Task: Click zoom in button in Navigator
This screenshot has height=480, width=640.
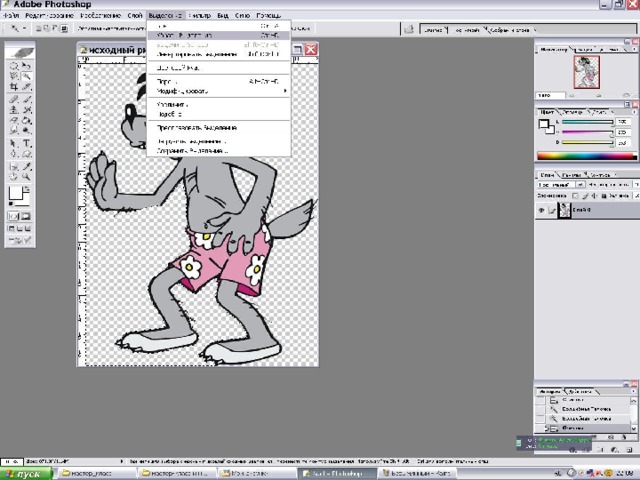Action: pos(626,96)
